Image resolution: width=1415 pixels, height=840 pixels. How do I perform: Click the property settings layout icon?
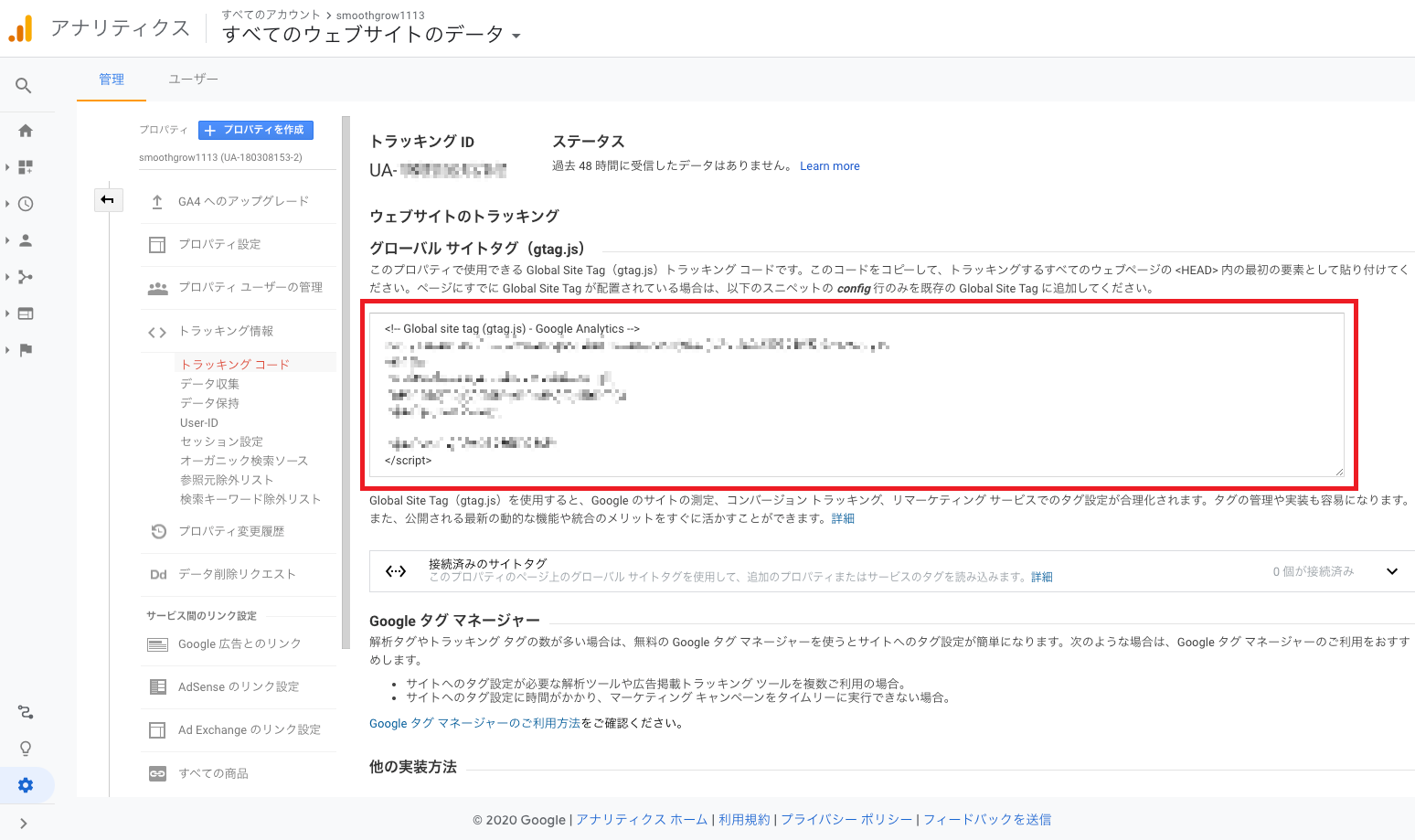(x=157, y=244)
